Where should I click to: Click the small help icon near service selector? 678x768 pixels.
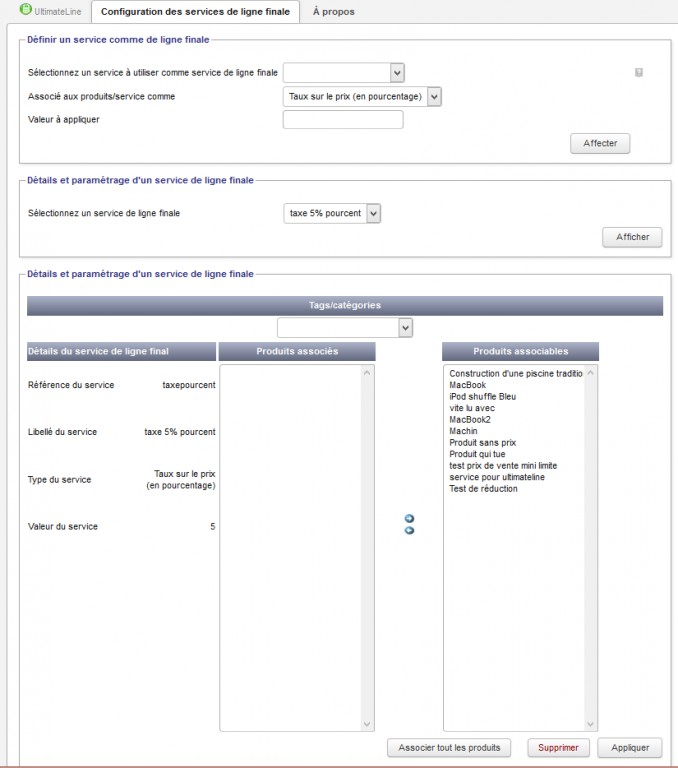tap(639, 72)
